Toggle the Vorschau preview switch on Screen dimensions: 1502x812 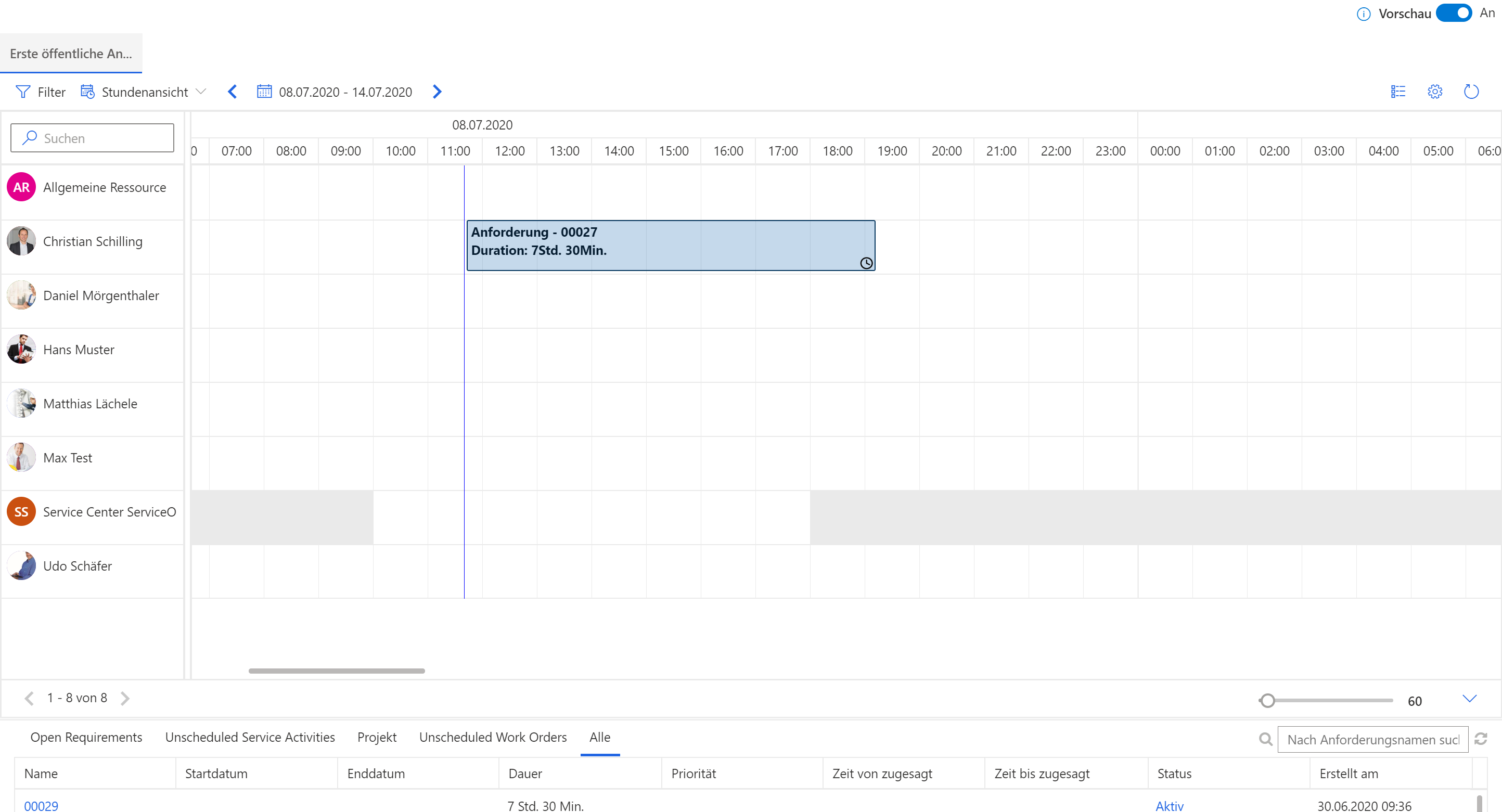(x=1451, y=12)
